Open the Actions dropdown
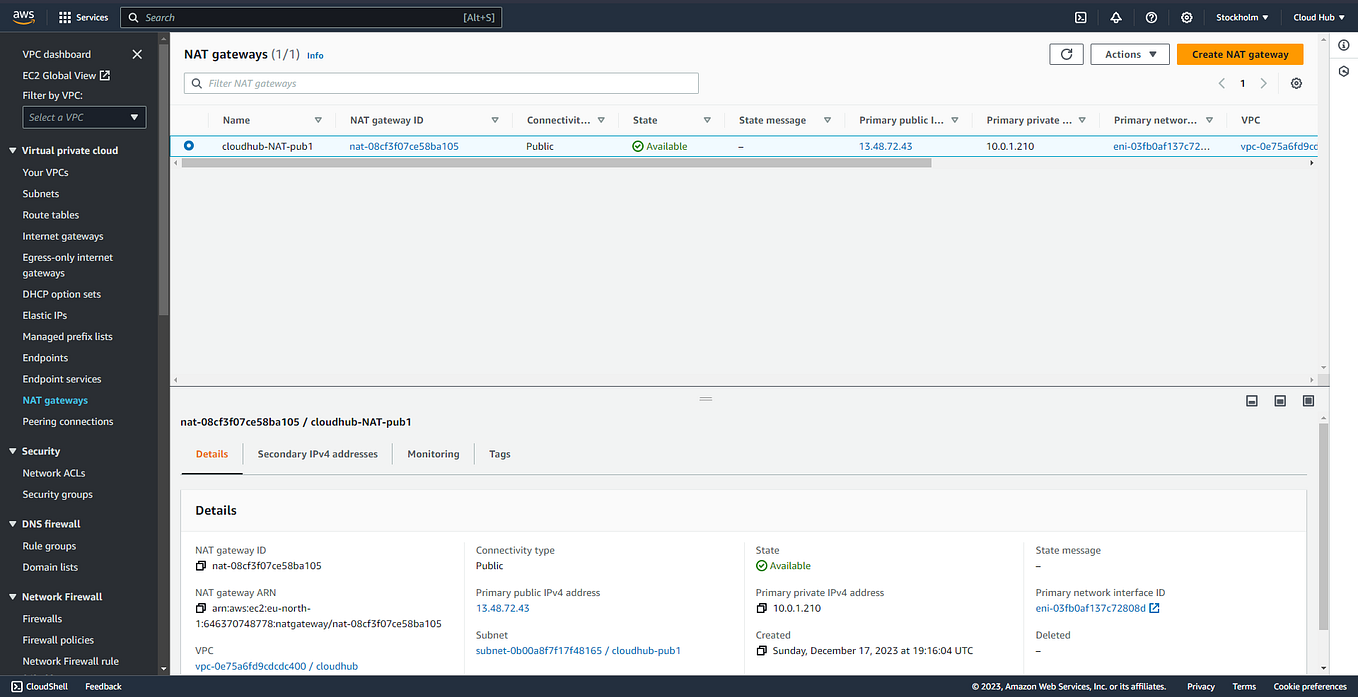The width and height of the screenshot is (1358, 697). (x=1129, y=54)
